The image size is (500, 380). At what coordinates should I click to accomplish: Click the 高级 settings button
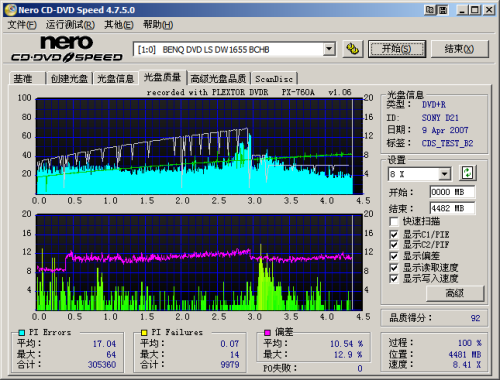coord(455,293)
